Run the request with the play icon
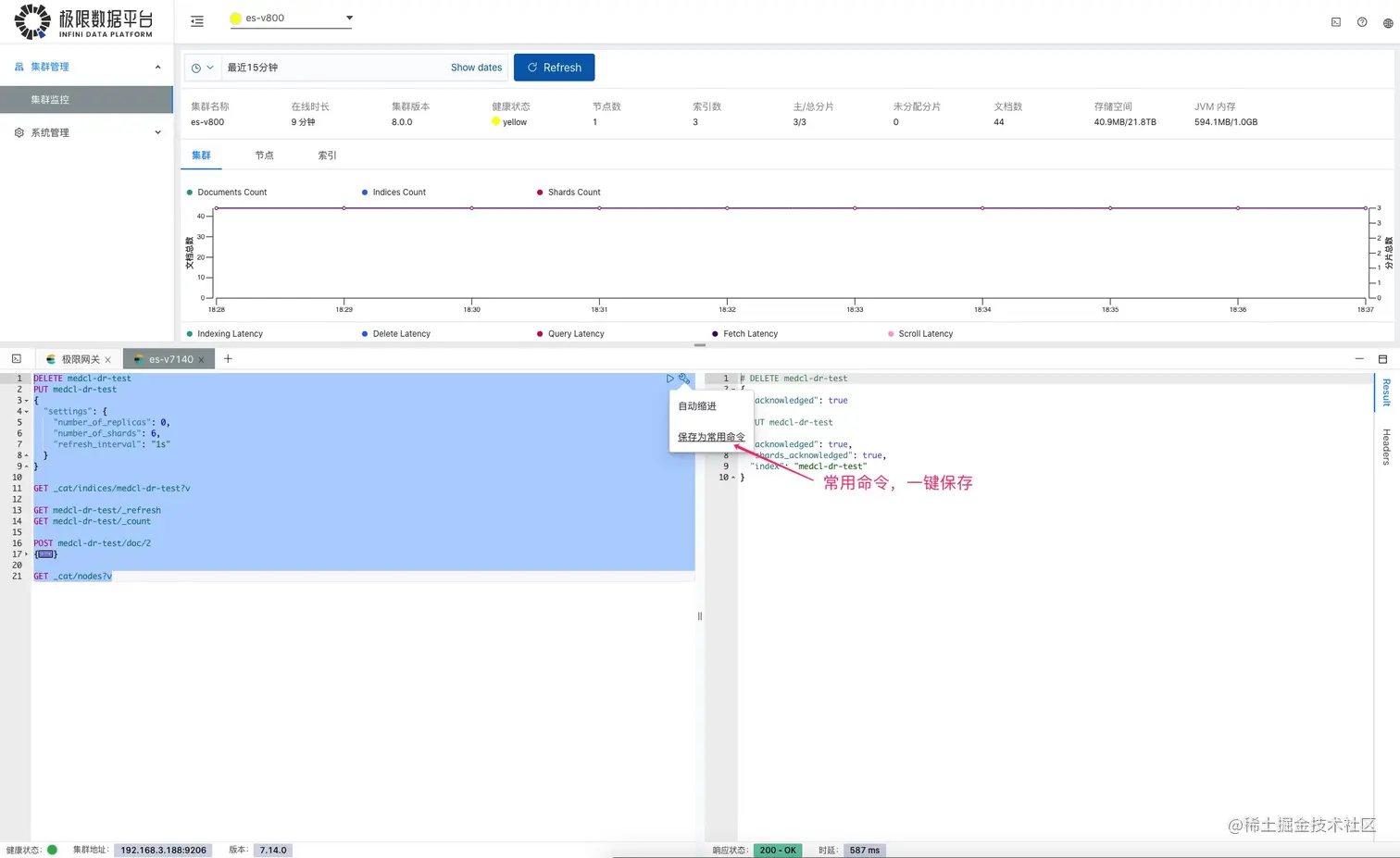The image size is (1400, 858). pos(670,379)
